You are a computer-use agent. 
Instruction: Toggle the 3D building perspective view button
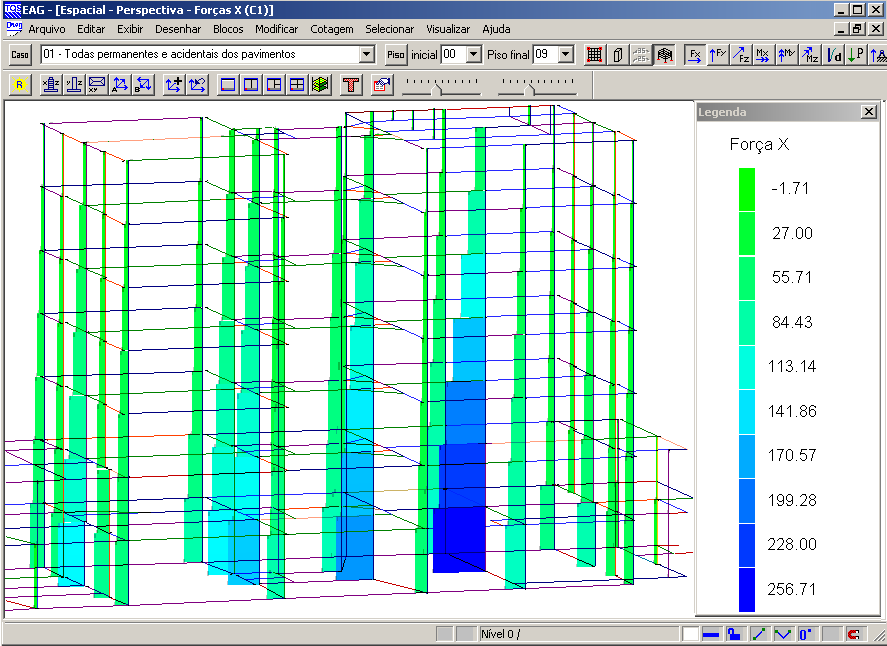(665, 55)
